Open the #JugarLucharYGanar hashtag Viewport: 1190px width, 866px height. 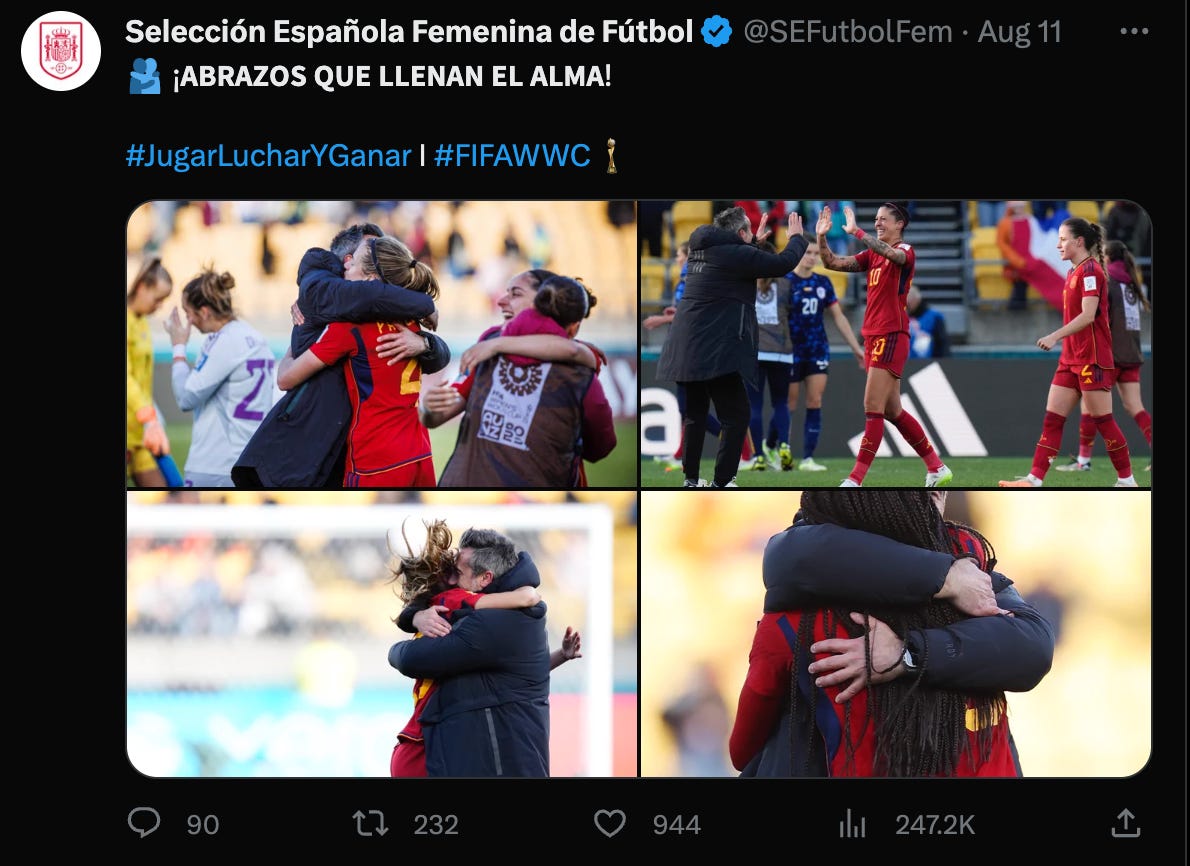click(269, 156)
